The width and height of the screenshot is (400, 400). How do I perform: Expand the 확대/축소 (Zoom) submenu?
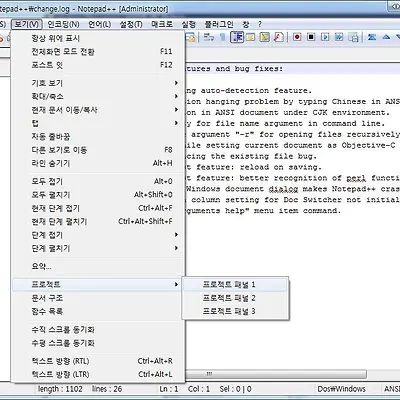98,96
